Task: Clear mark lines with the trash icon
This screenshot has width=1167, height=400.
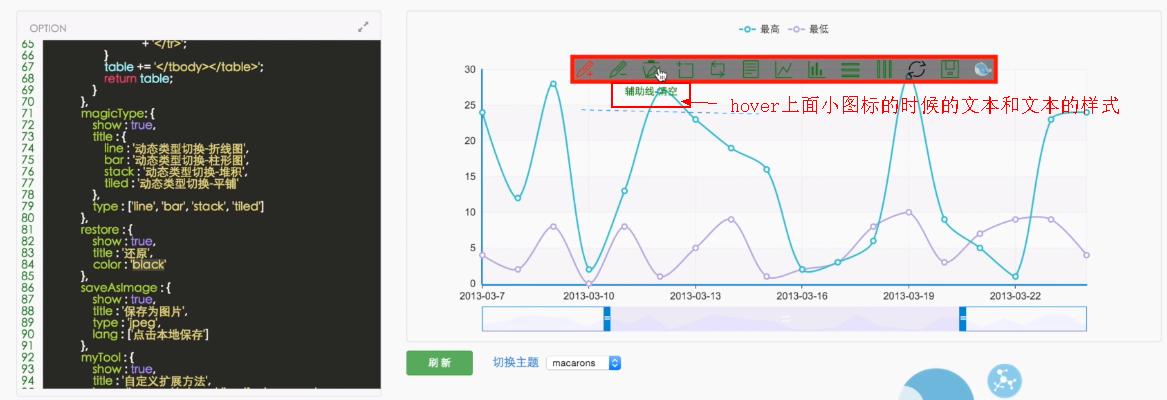Action: pyautogui.click(x=652, y=69)
